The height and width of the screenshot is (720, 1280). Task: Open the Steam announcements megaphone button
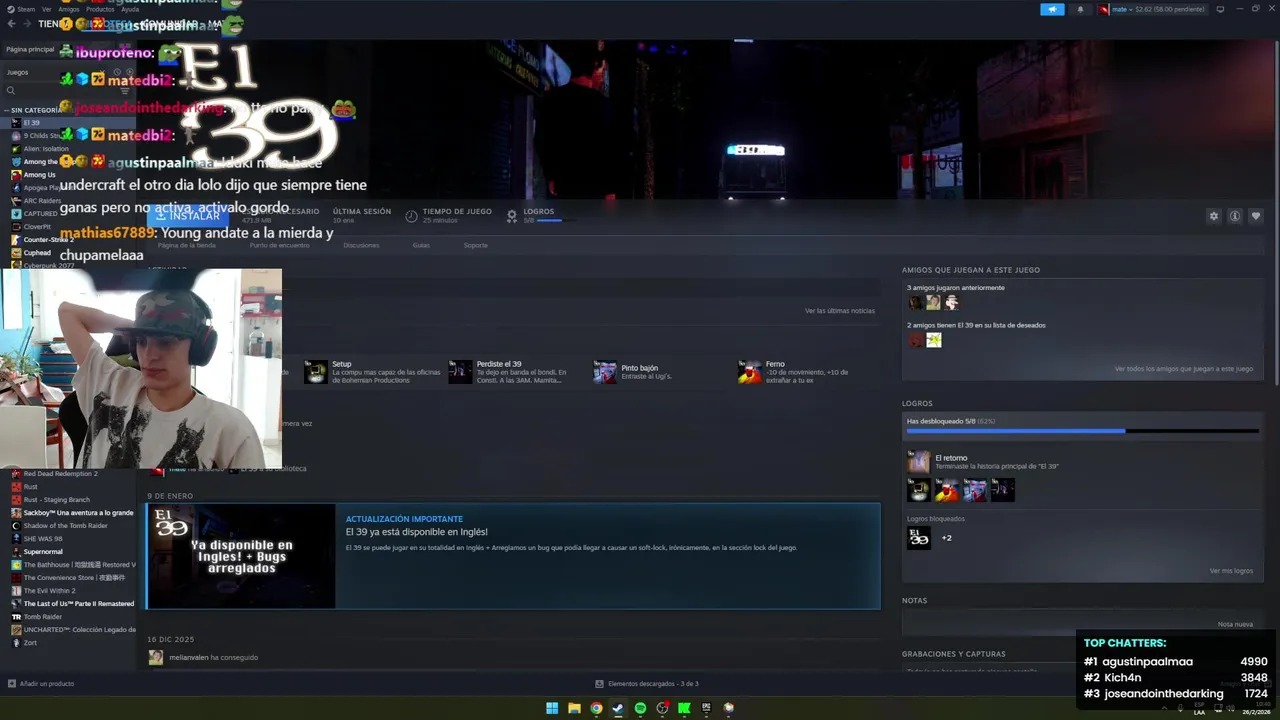(1052, 9)
